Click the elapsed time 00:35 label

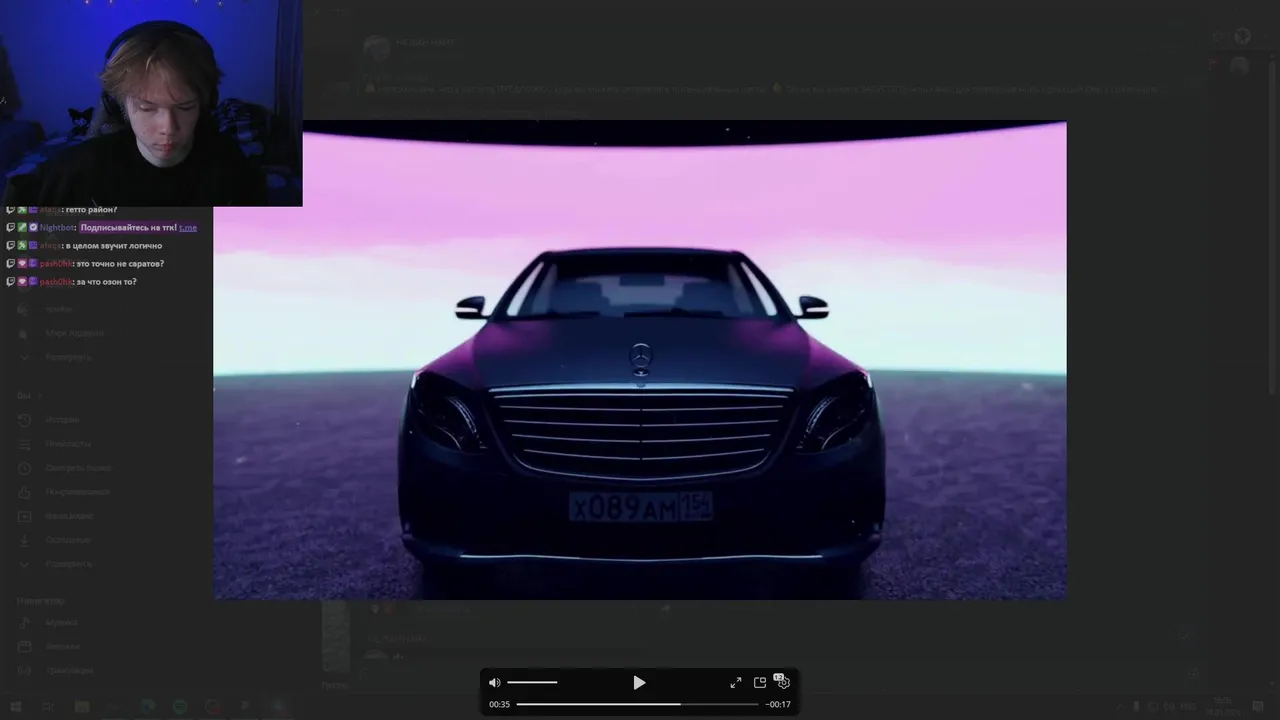point(499,704)
